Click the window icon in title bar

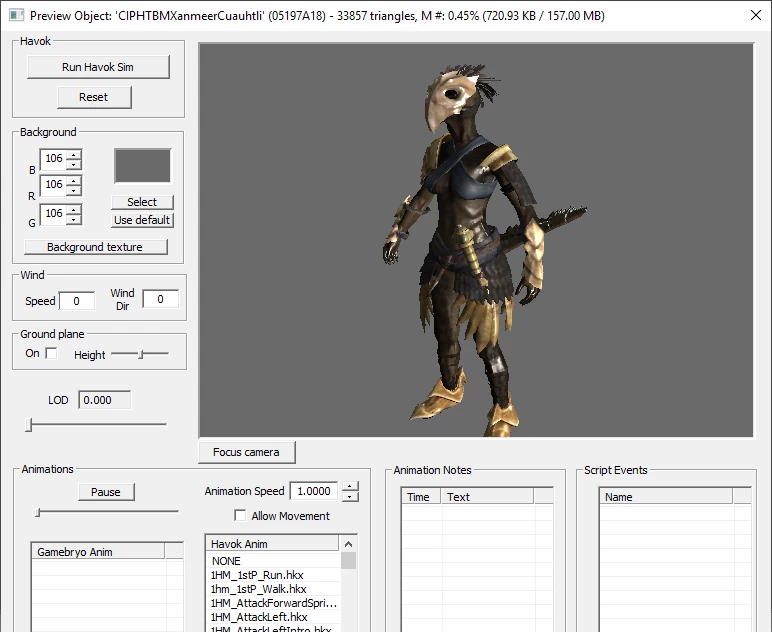pos(16,15)
